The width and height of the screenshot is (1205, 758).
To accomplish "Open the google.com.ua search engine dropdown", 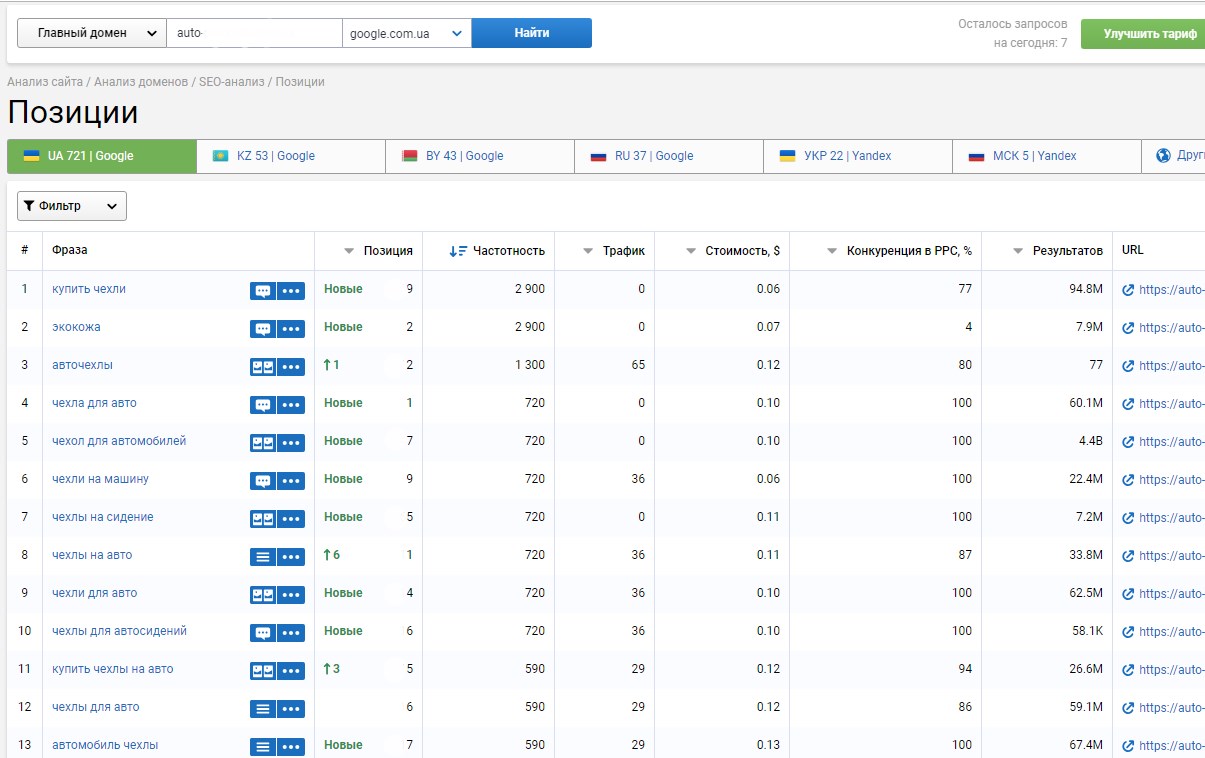I will (407, 33).
